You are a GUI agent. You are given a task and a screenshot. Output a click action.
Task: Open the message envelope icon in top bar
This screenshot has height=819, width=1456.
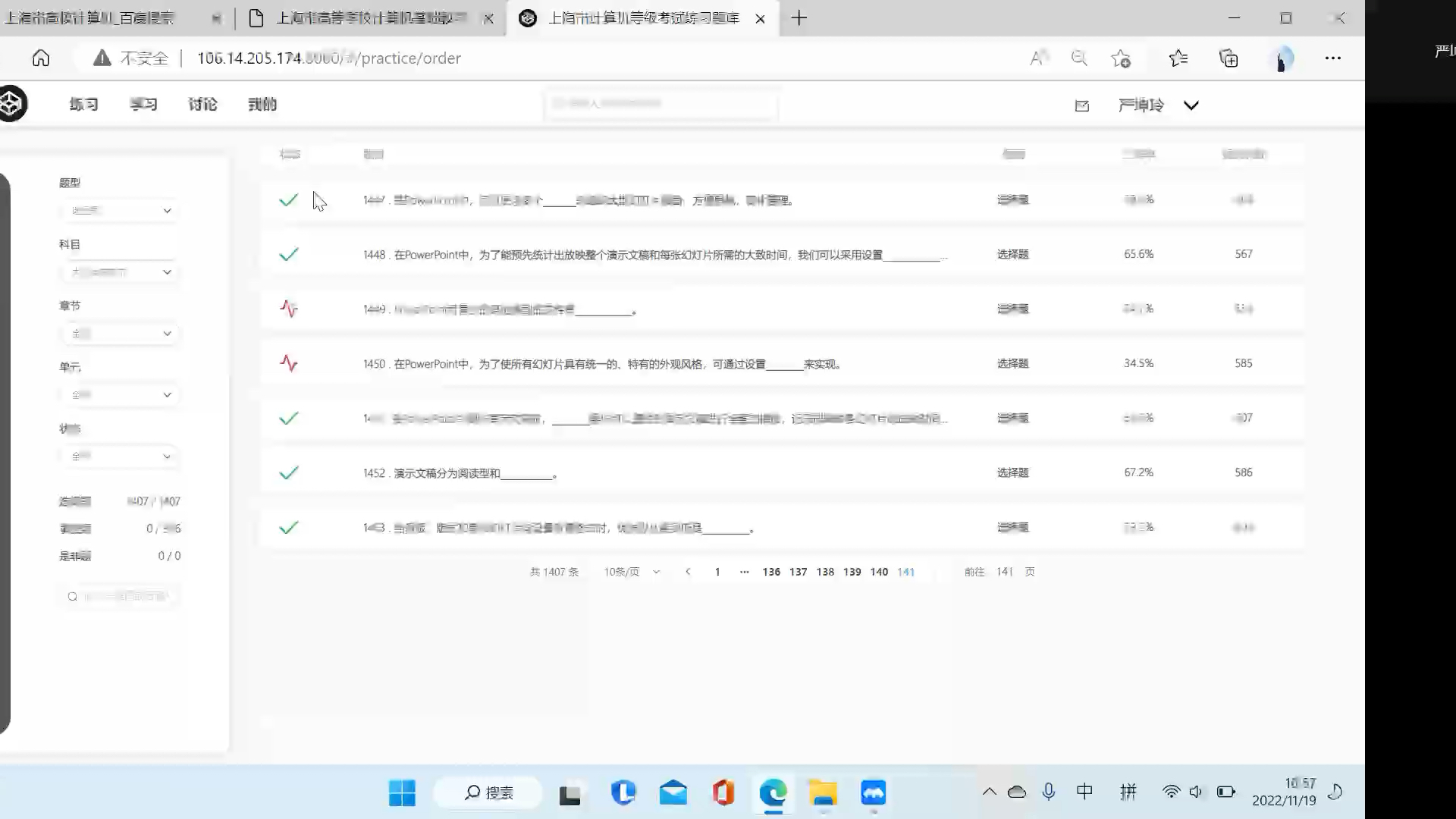coord(1081,105)
